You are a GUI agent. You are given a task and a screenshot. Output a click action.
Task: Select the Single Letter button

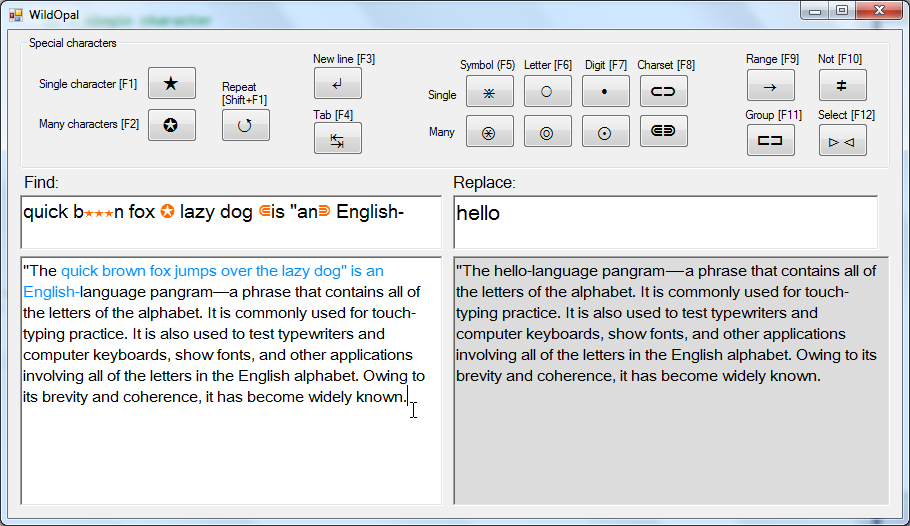coord(547,91)
